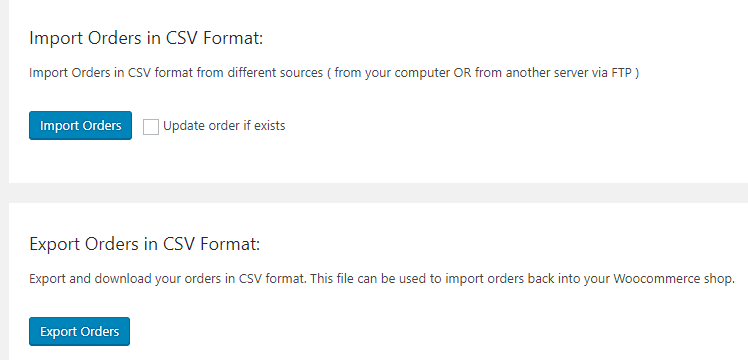Click empty white space right of the checkbox label
The height and width of the screenshot is (360, 748).
477,126
